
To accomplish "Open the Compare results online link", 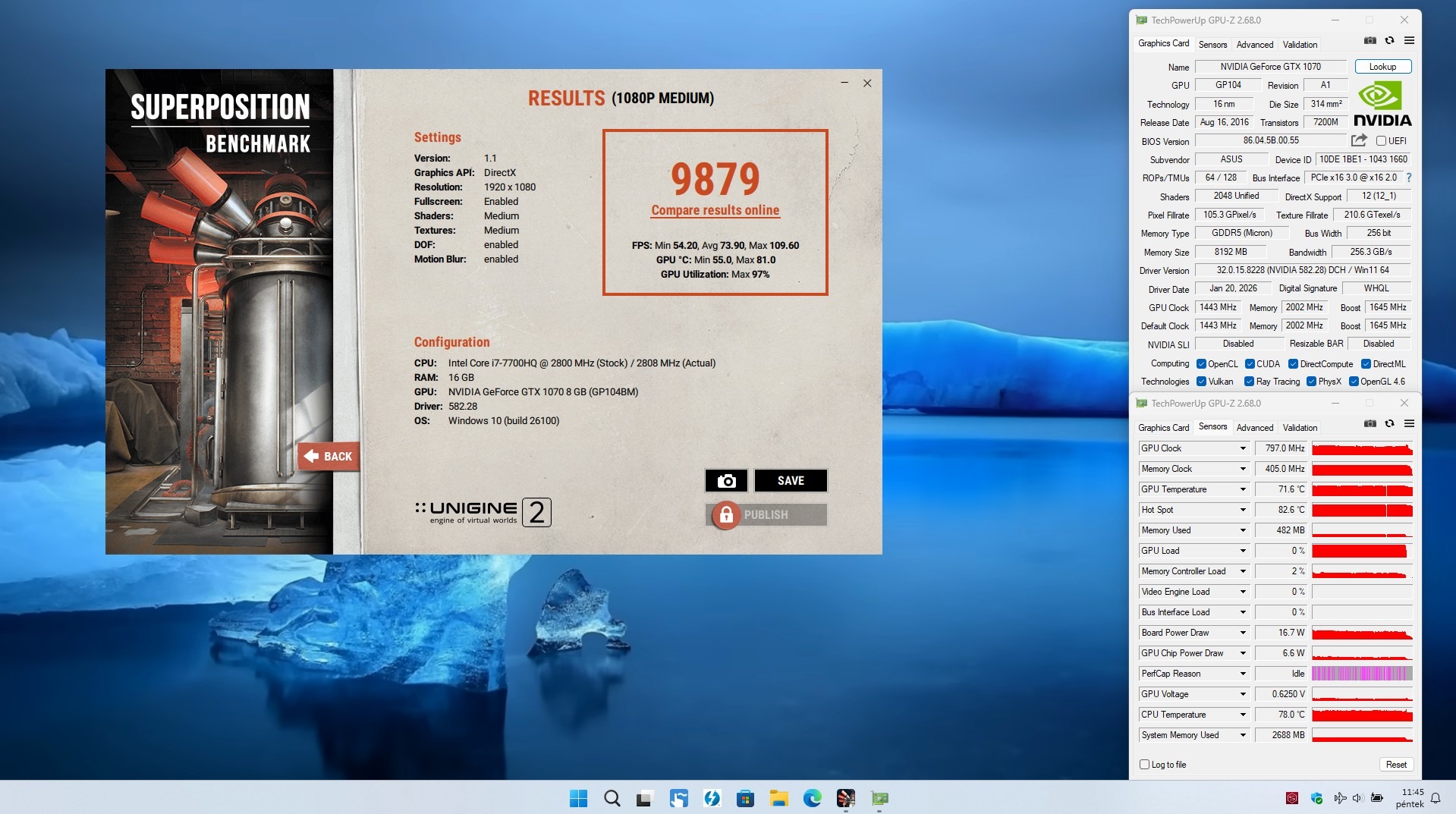I will 715,210.
